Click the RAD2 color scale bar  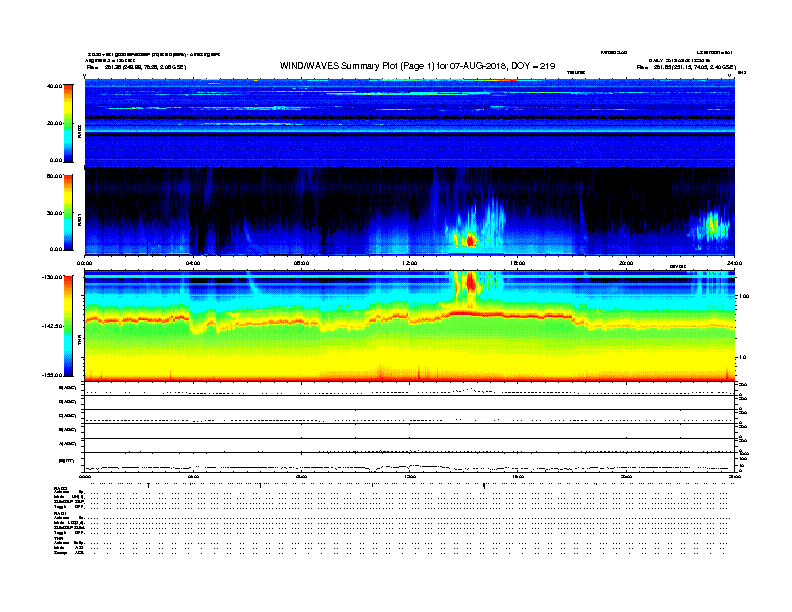pyautogui.click(x=68, y=123)
